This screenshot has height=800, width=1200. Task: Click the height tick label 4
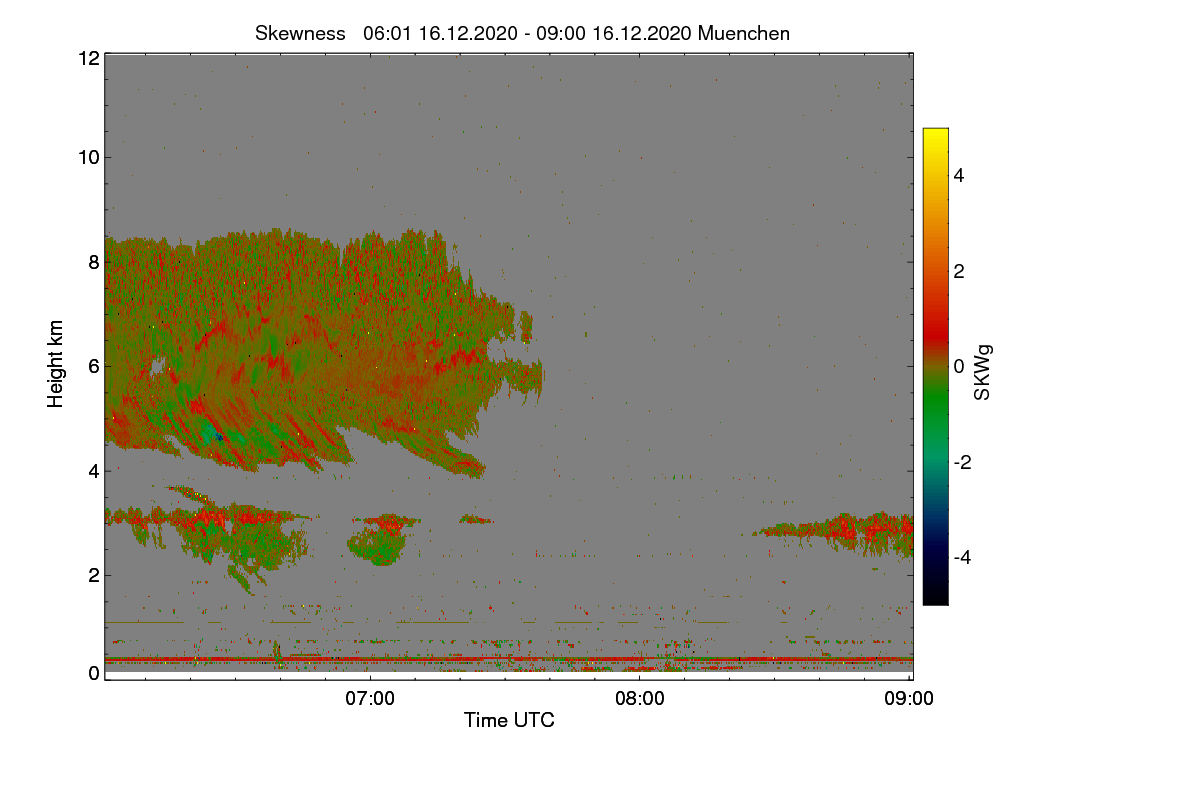coord(94,470)
